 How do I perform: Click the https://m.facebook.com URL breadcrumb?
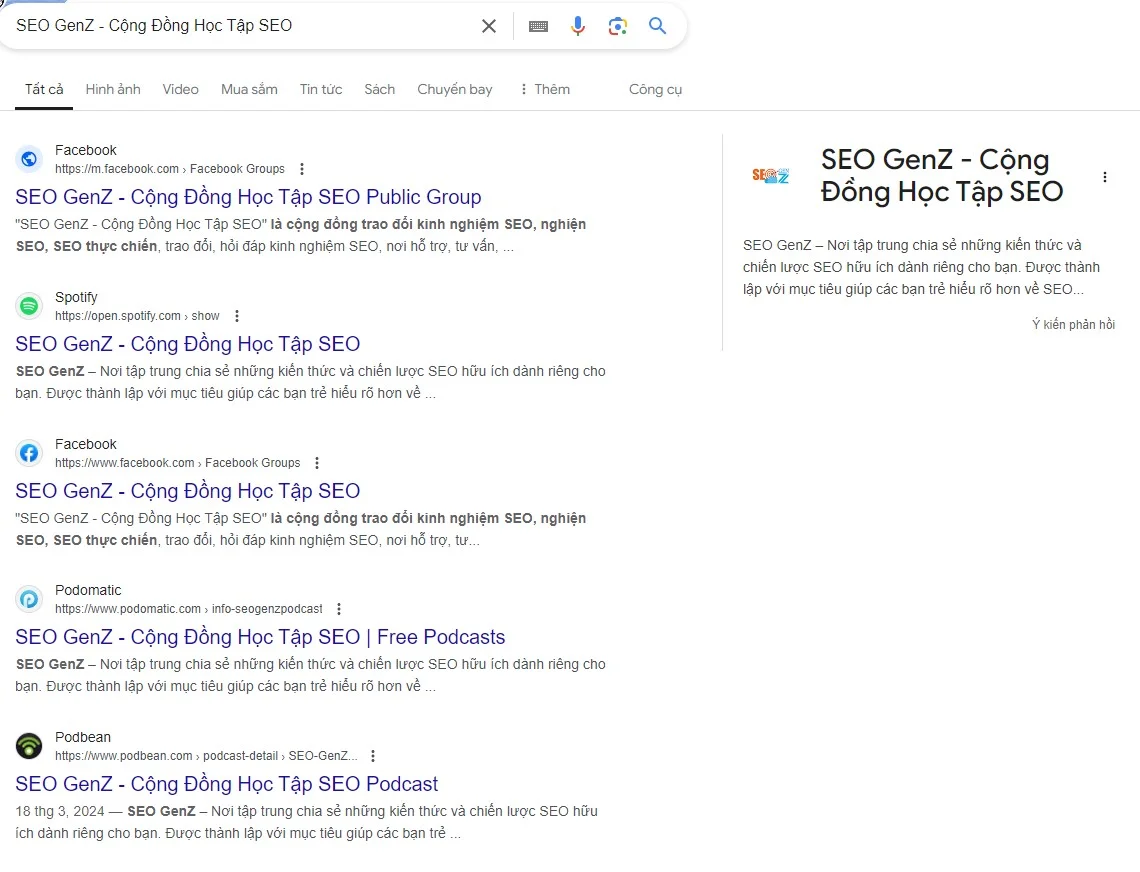[x=169, y=169]
